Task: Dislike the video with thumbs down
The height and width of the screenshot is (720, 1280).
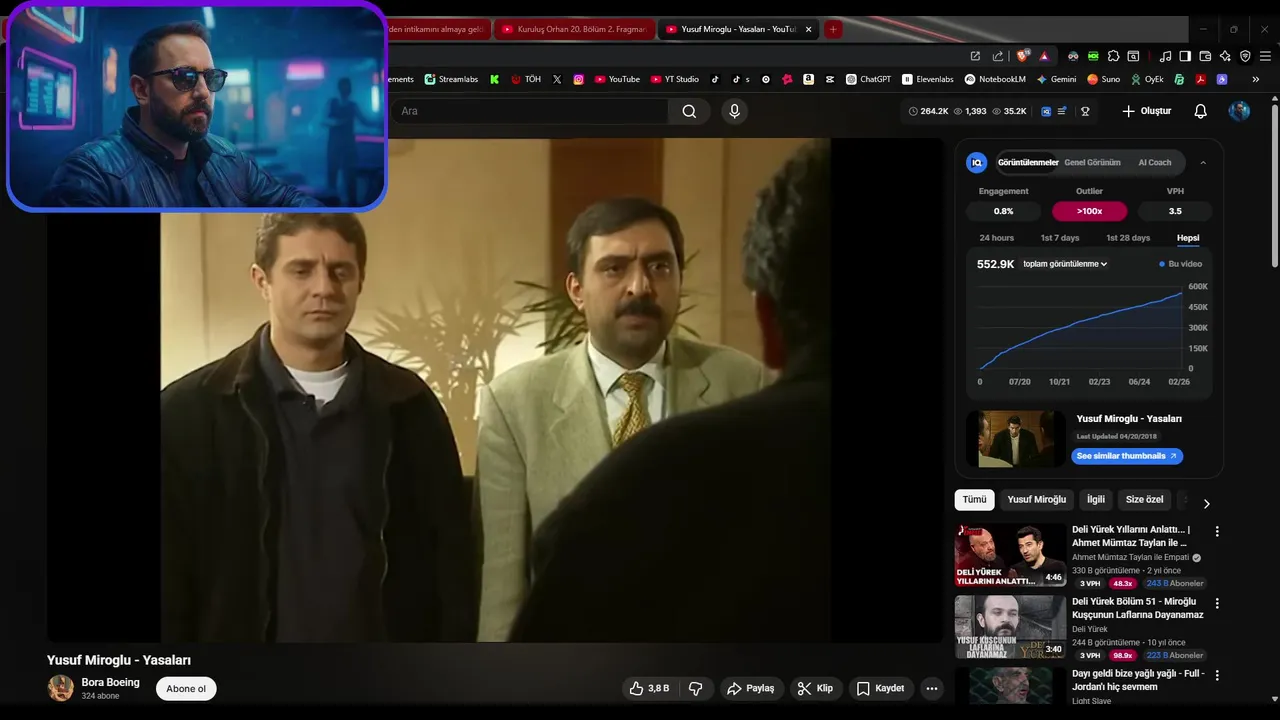Action: point(696,688)
